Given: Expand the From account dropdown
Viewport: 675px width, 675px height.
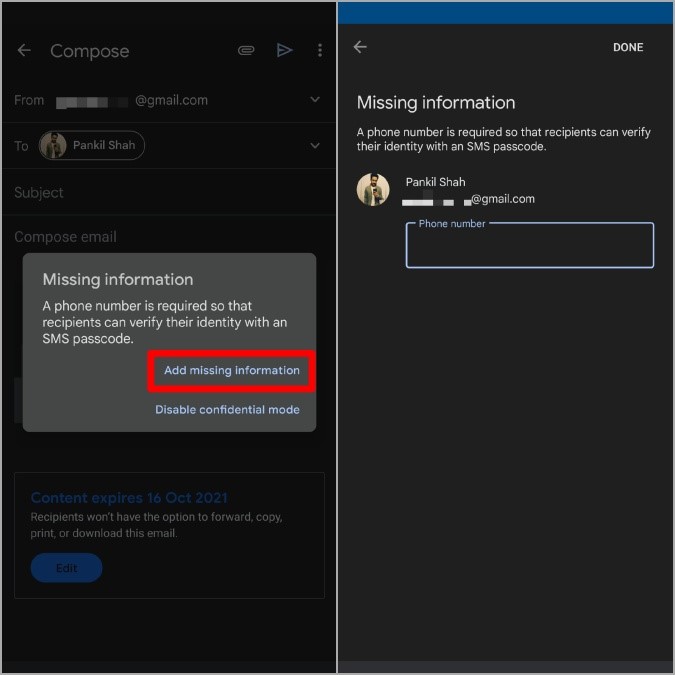Looking at the screenshot, I should pos(315,100).
